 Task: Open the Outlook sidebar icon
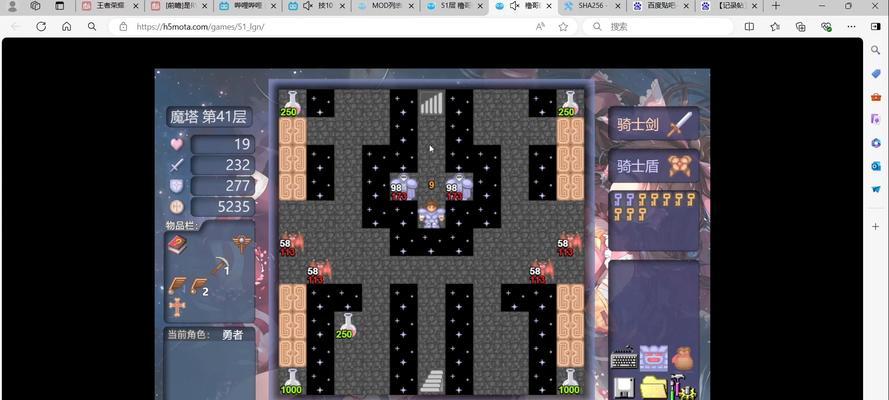pos(875,166)
